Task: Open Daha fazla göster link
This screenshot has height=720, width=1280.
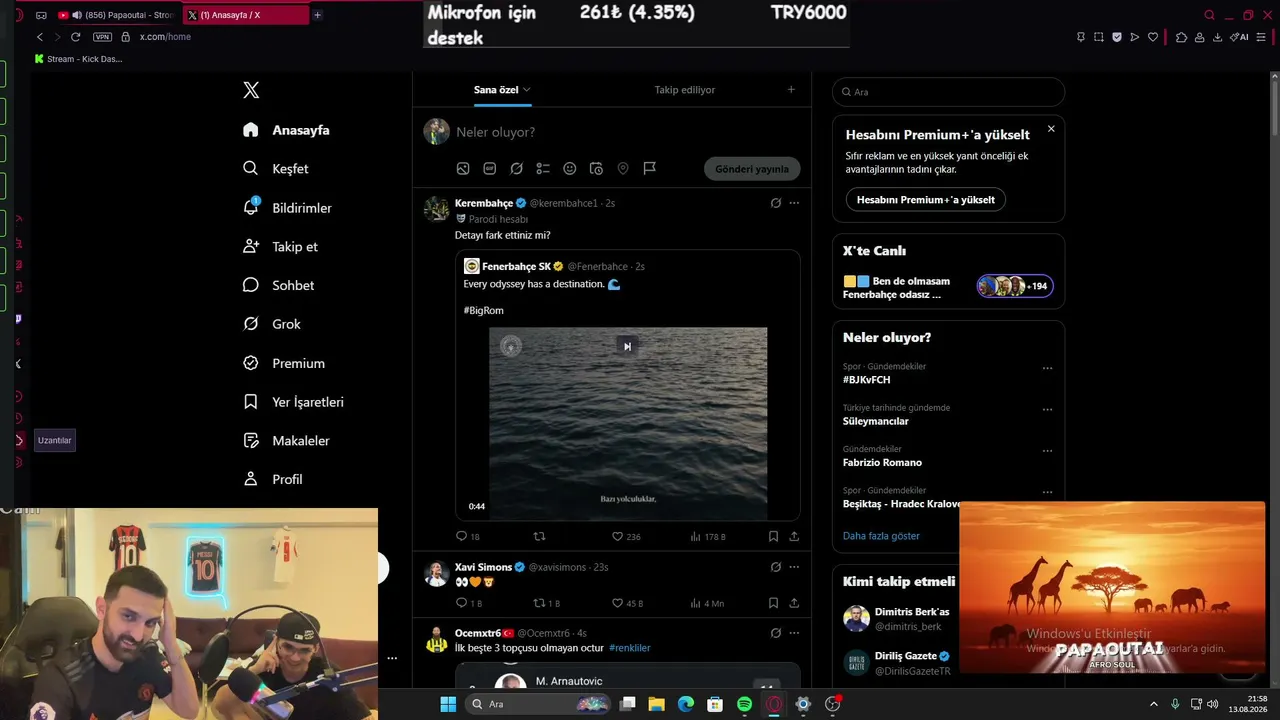Action: 881,536
